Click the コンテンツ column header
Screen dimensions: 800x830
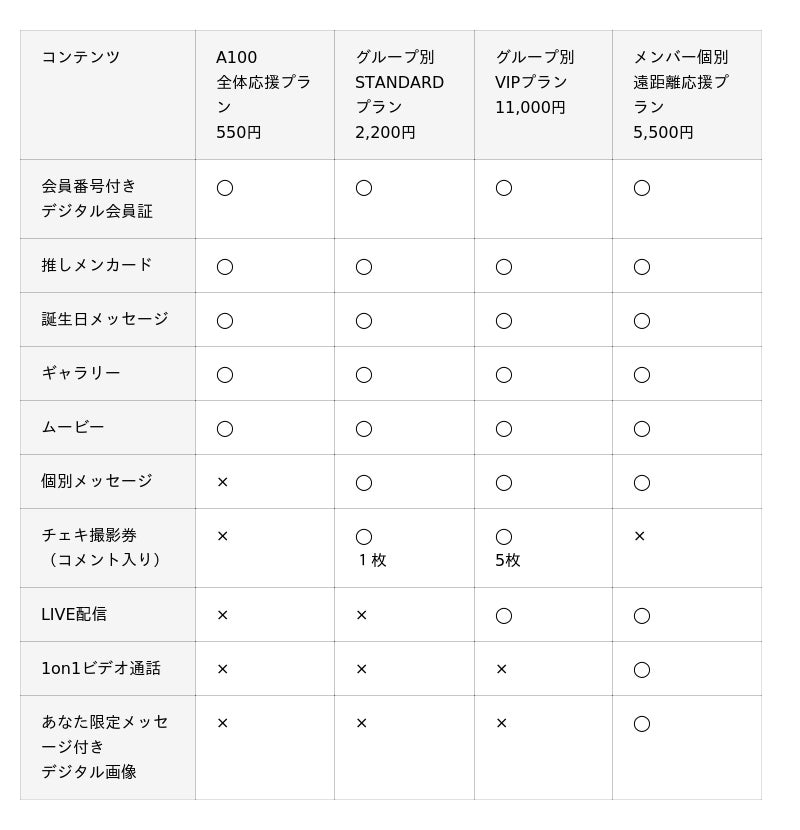80,57
